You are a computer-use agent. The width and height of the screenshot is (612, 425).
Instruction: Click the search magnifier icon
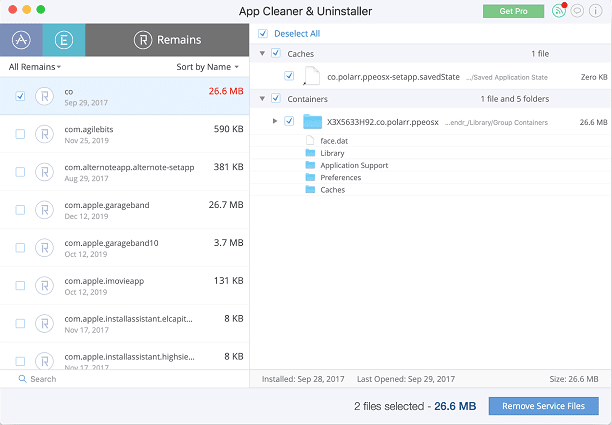pos(23,379)
